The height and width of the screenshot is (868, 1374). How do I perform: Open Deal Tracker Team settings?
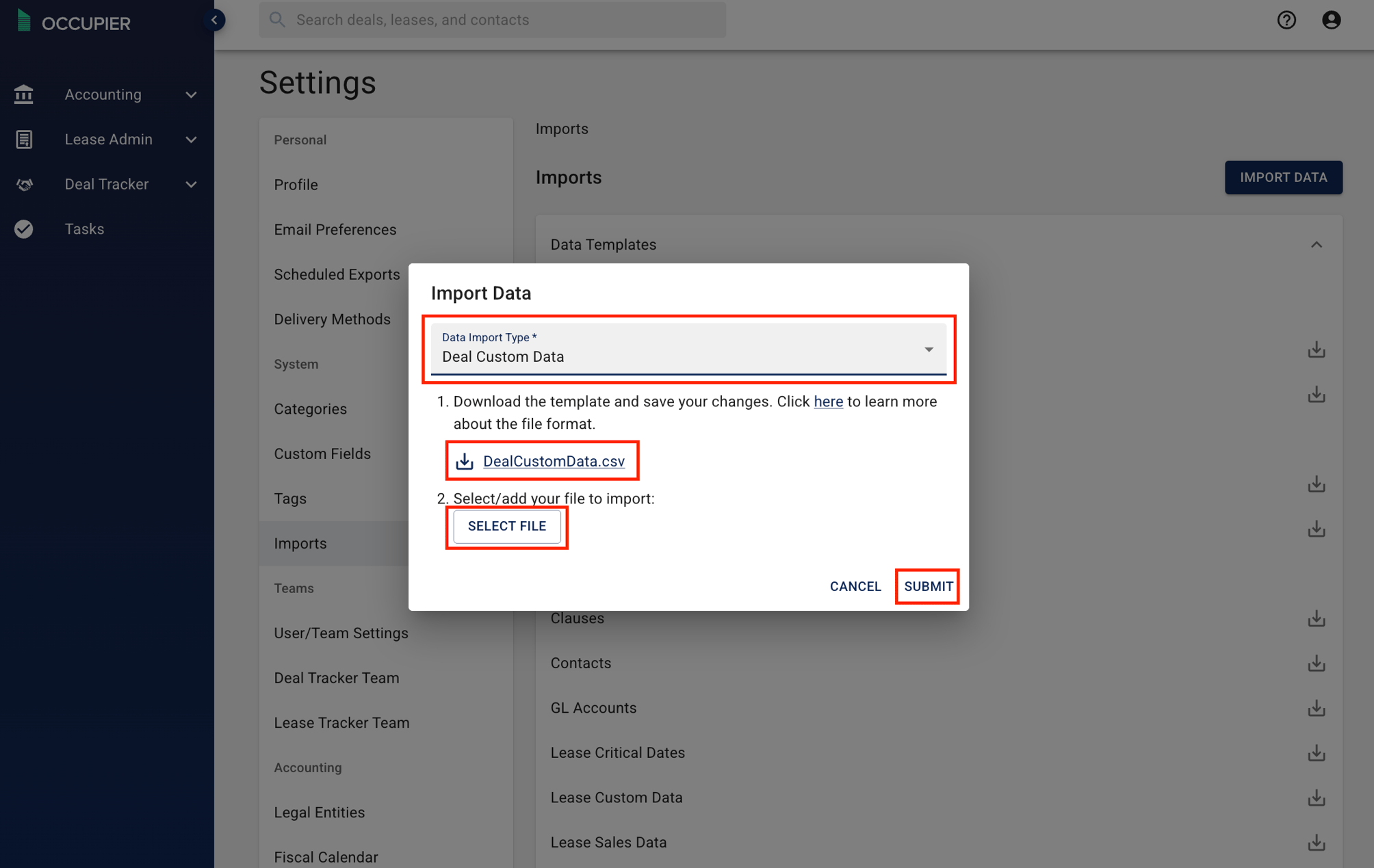point(336,678)
